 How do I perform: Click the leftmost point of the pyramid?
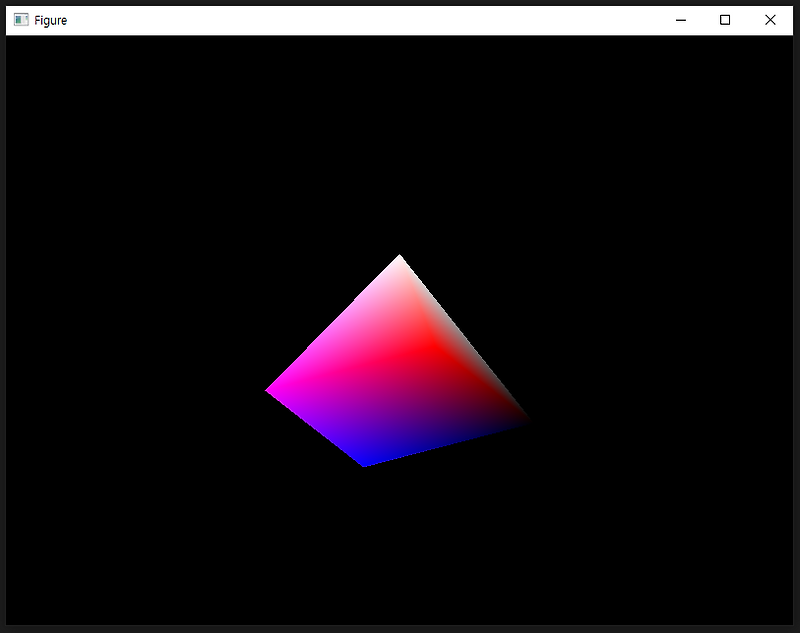point(268,389)
